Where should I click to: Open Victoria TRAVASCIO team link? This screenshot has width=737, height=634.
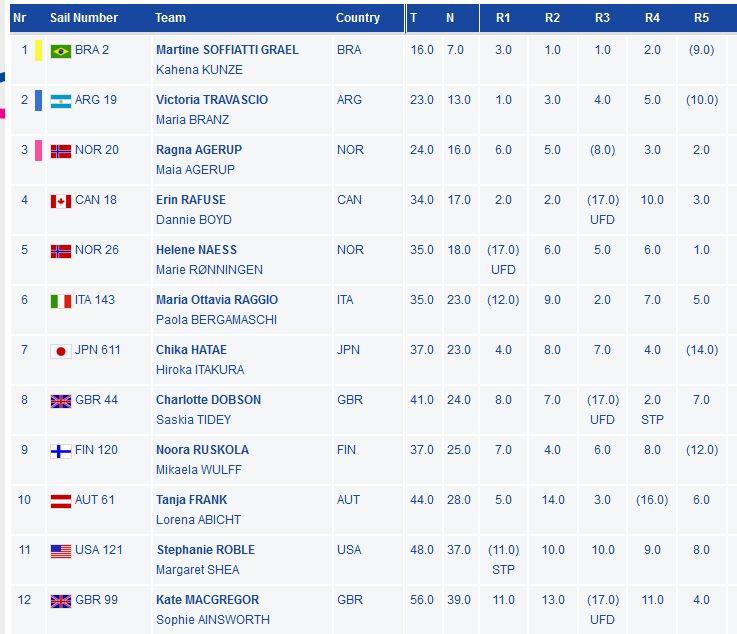click(x=212, y=100)
